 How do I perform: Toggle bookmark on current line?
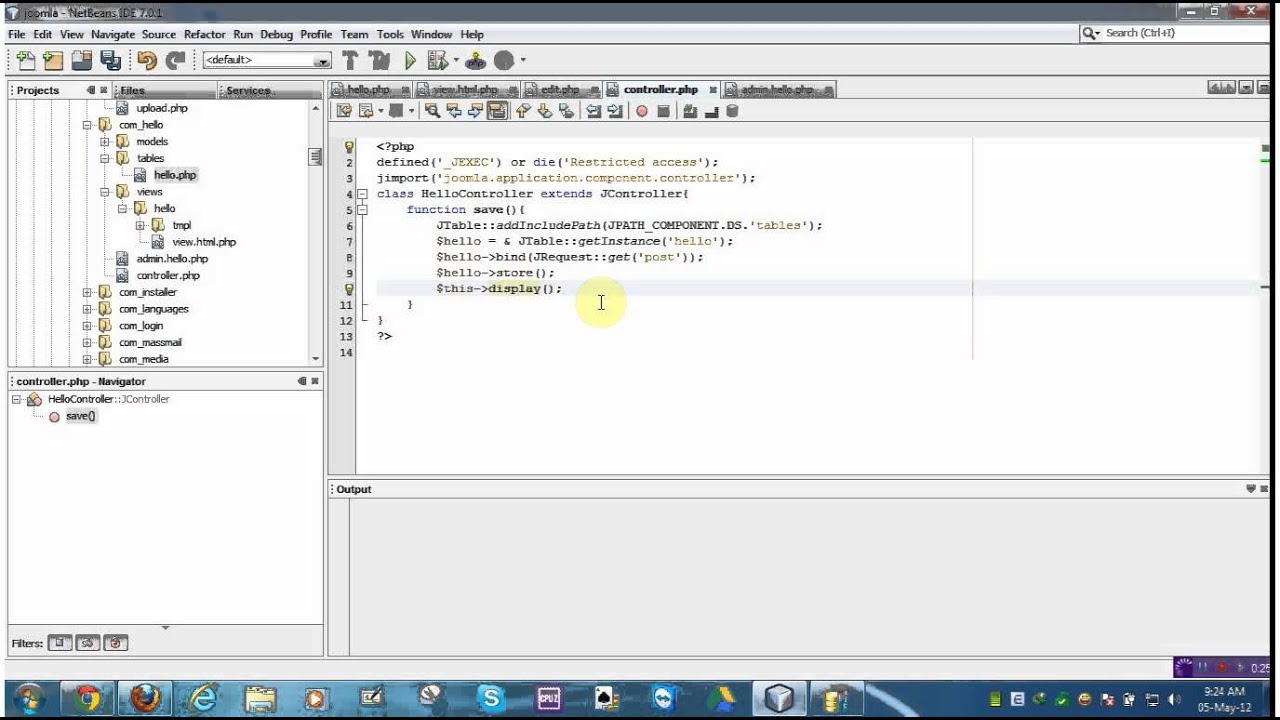tap(567, 111)
